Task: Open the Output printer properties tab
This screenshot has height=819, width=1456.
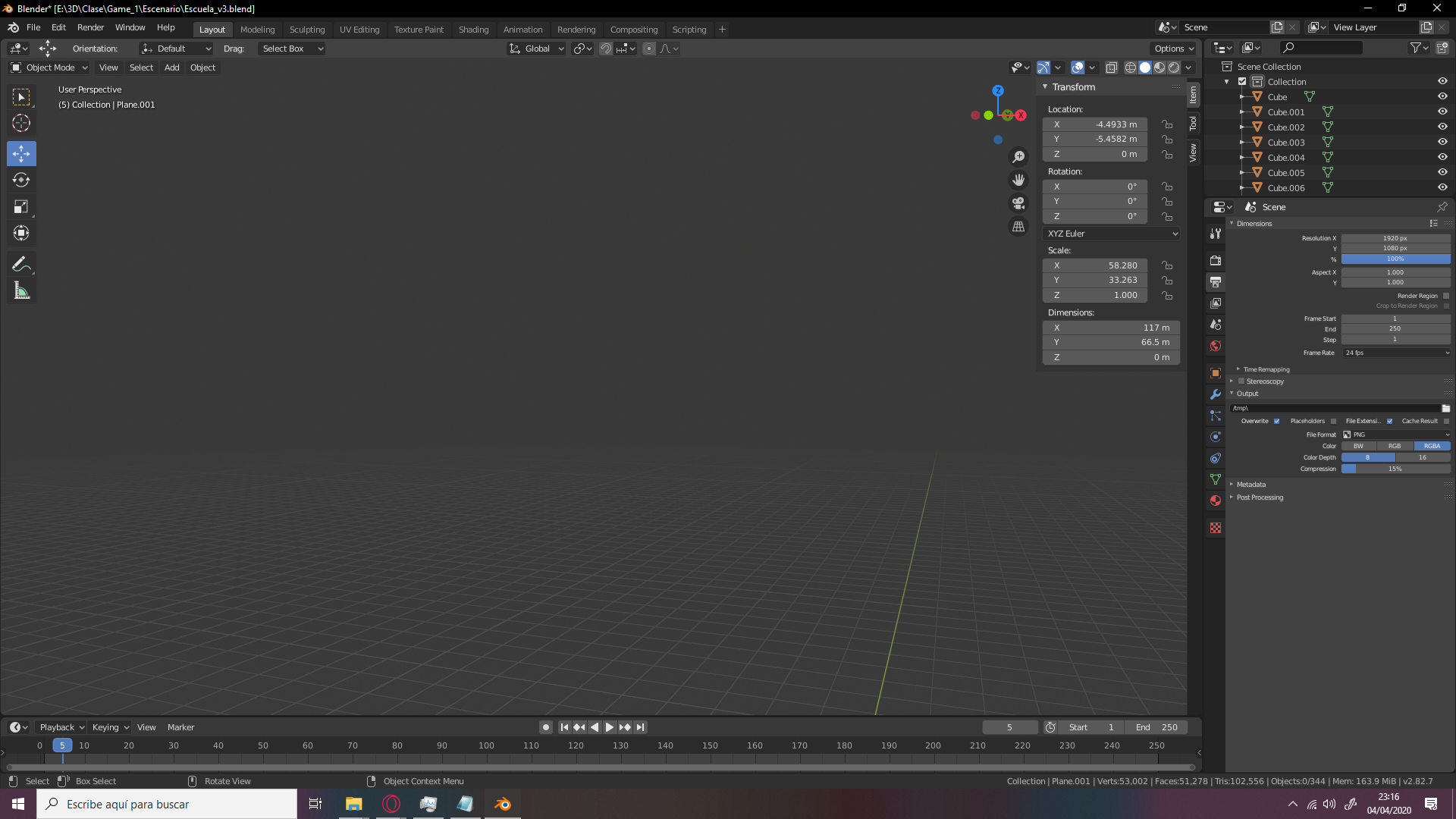Action: click(x=1216, y=282)
